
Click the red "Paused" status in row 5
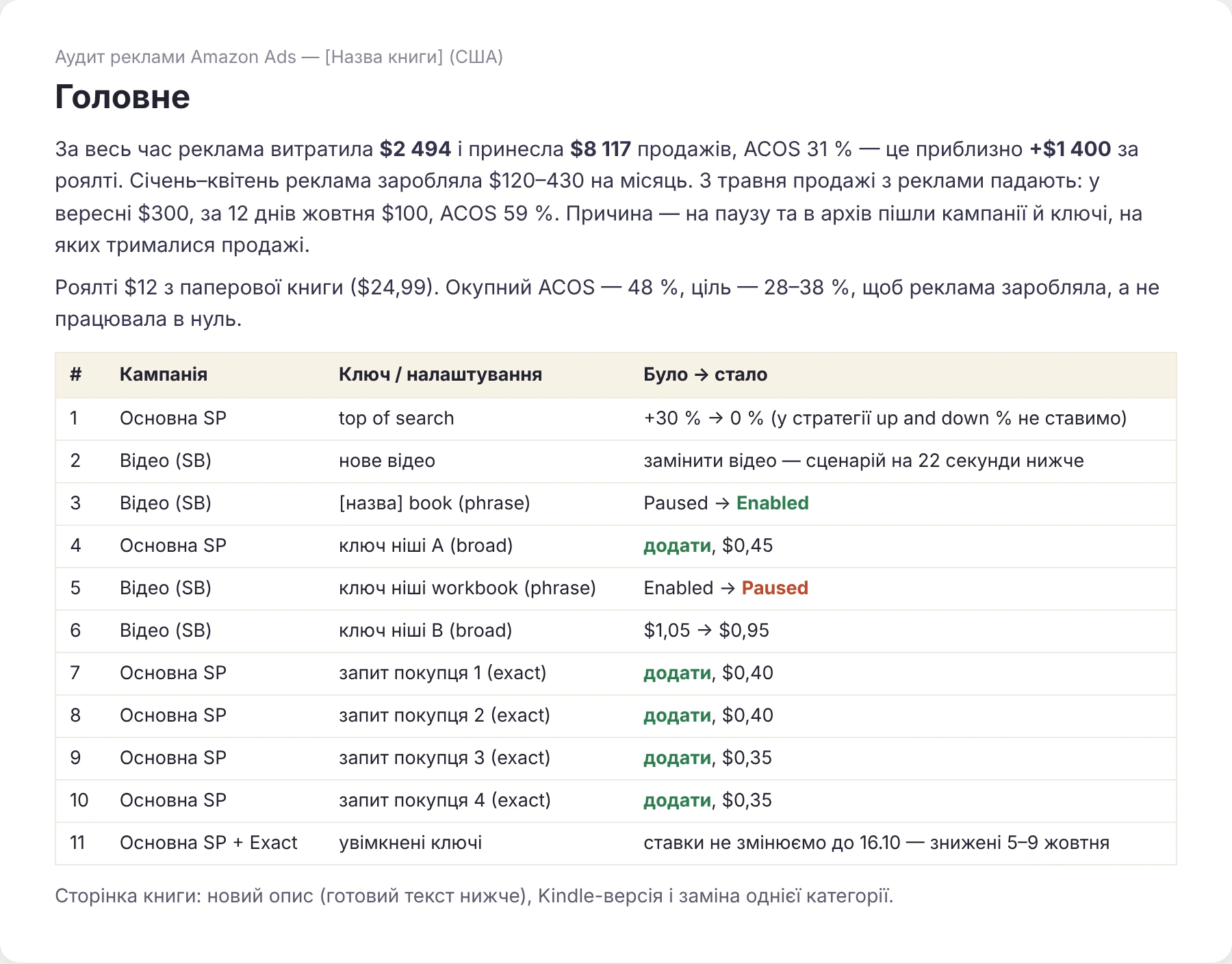(x=775, y=588)
